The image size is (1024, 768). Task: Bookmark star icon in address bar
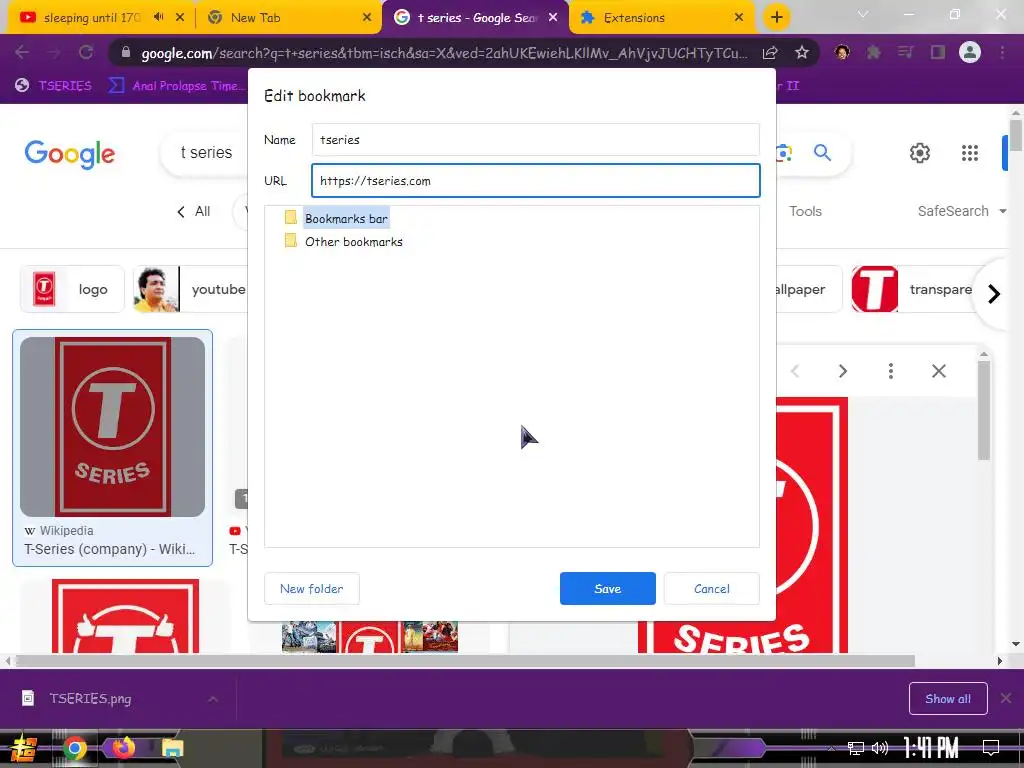[x=802, y=52]
